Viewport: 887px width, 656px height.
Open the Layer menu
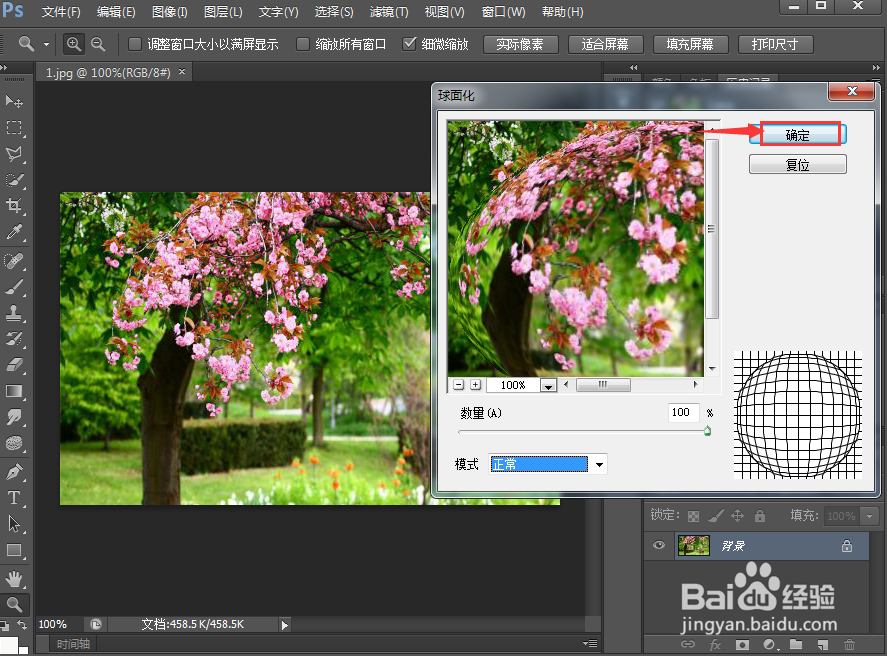click(x=223, y=12)
